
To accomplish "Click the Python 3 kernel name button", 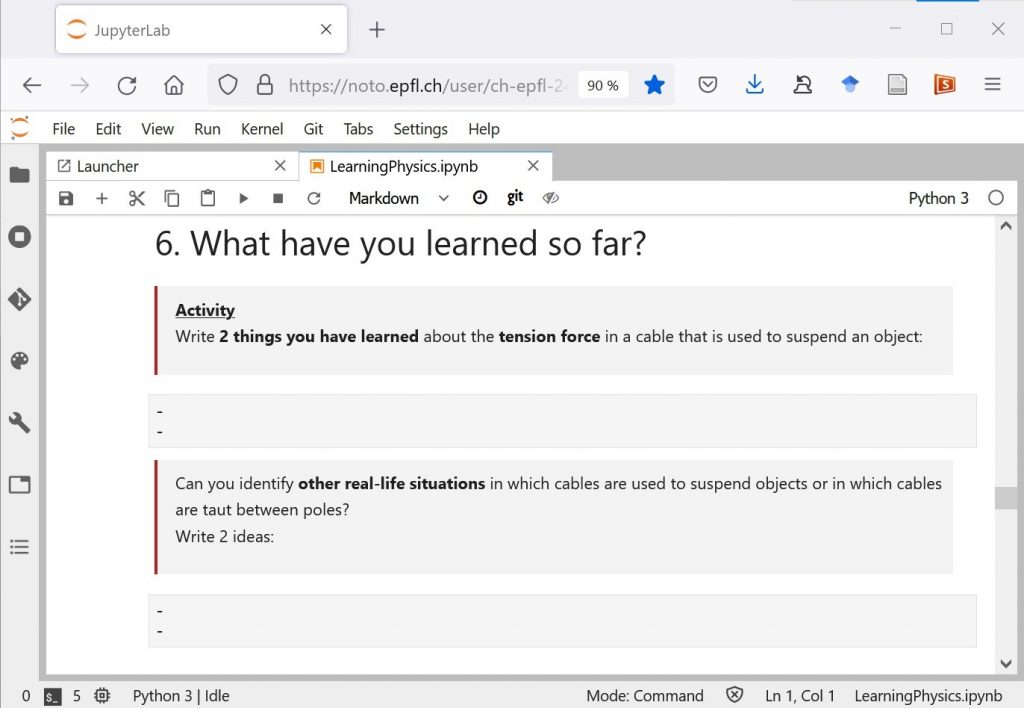I will point(937,198).
